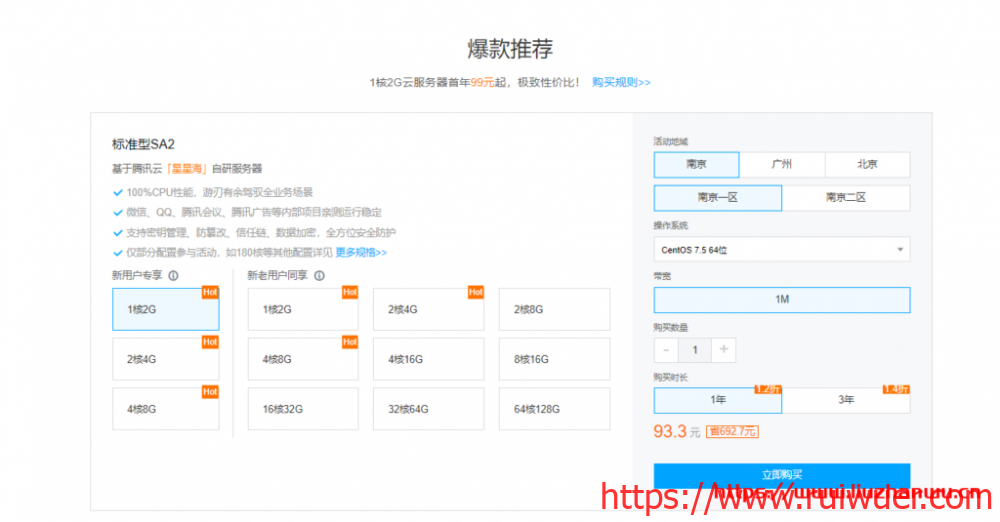Pick the 8核16G configuration card
The height and width of the screenshot is (522, 1000).
[554, 359]
